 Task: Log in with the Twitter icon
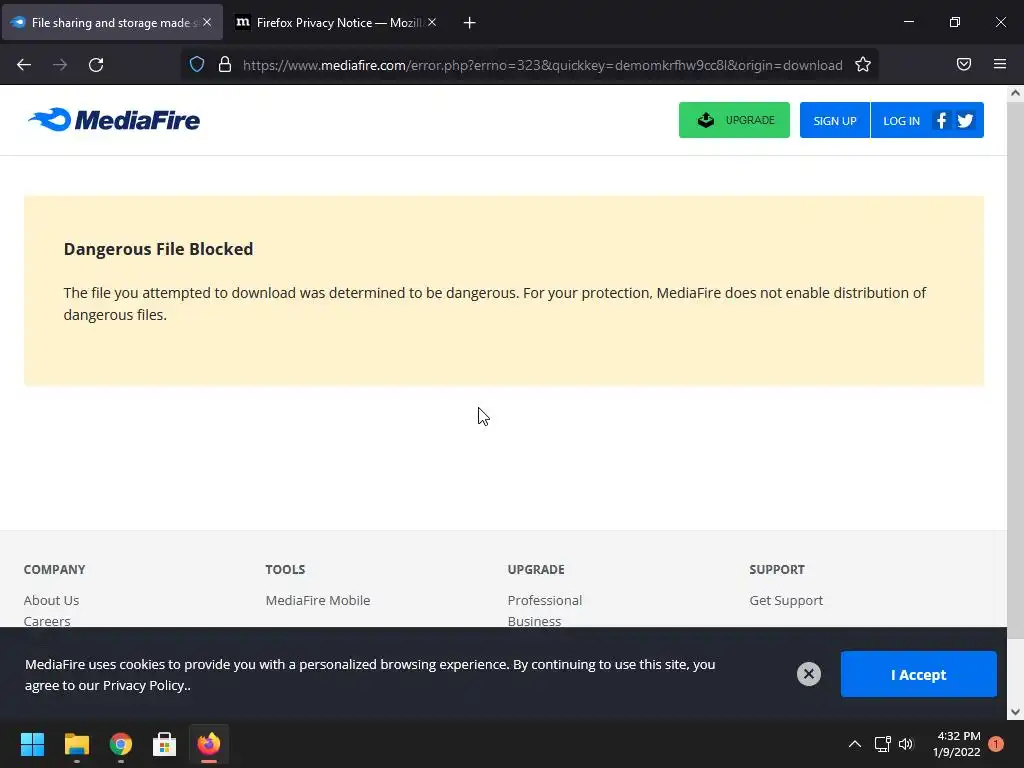tap(965, 120)
